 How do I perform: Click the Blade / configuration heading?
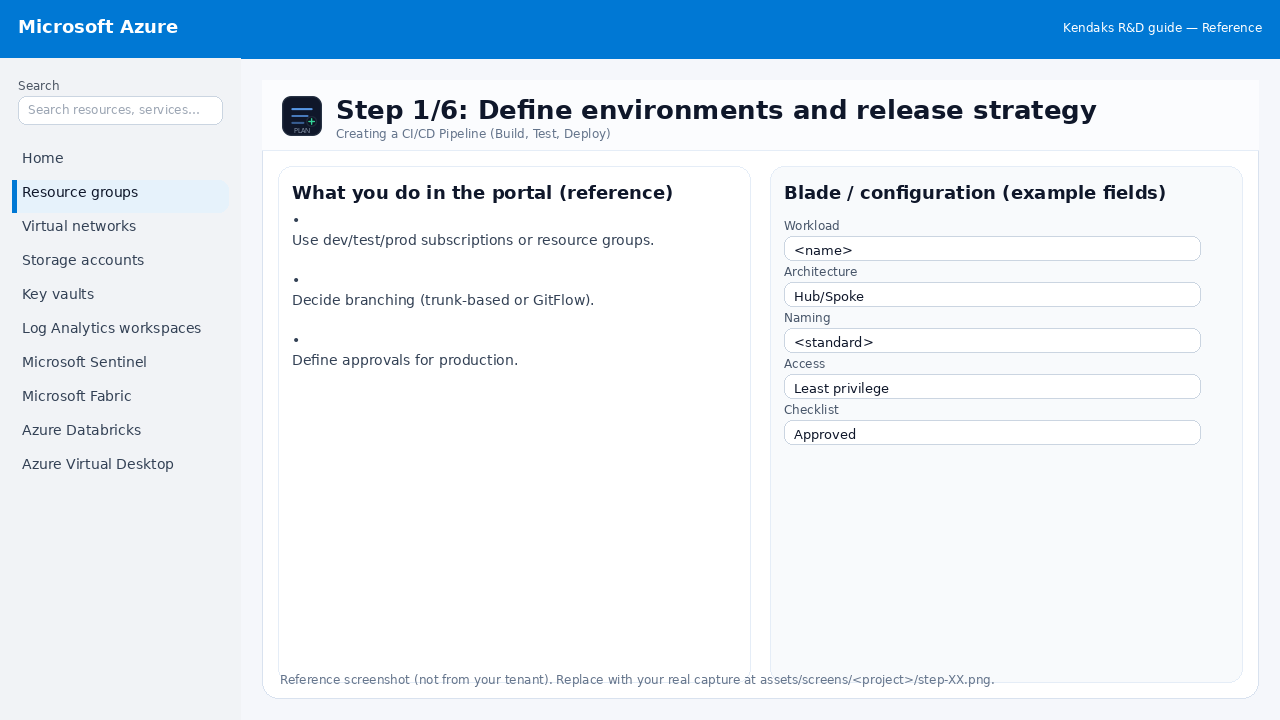pos(975,193)
